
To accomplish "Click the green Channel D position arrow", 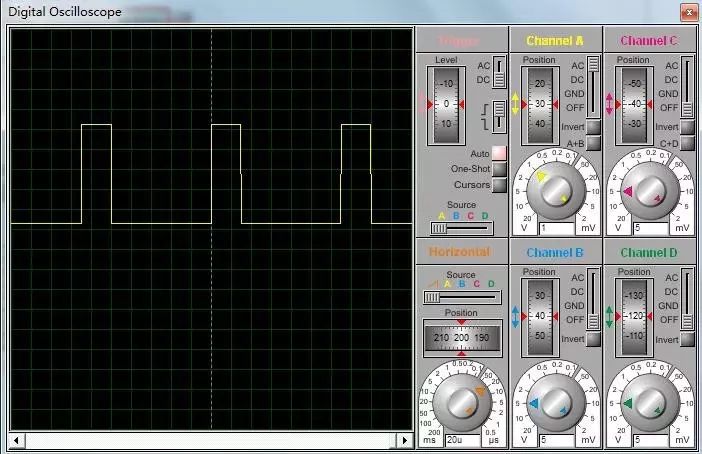I will tap(610, 317).
